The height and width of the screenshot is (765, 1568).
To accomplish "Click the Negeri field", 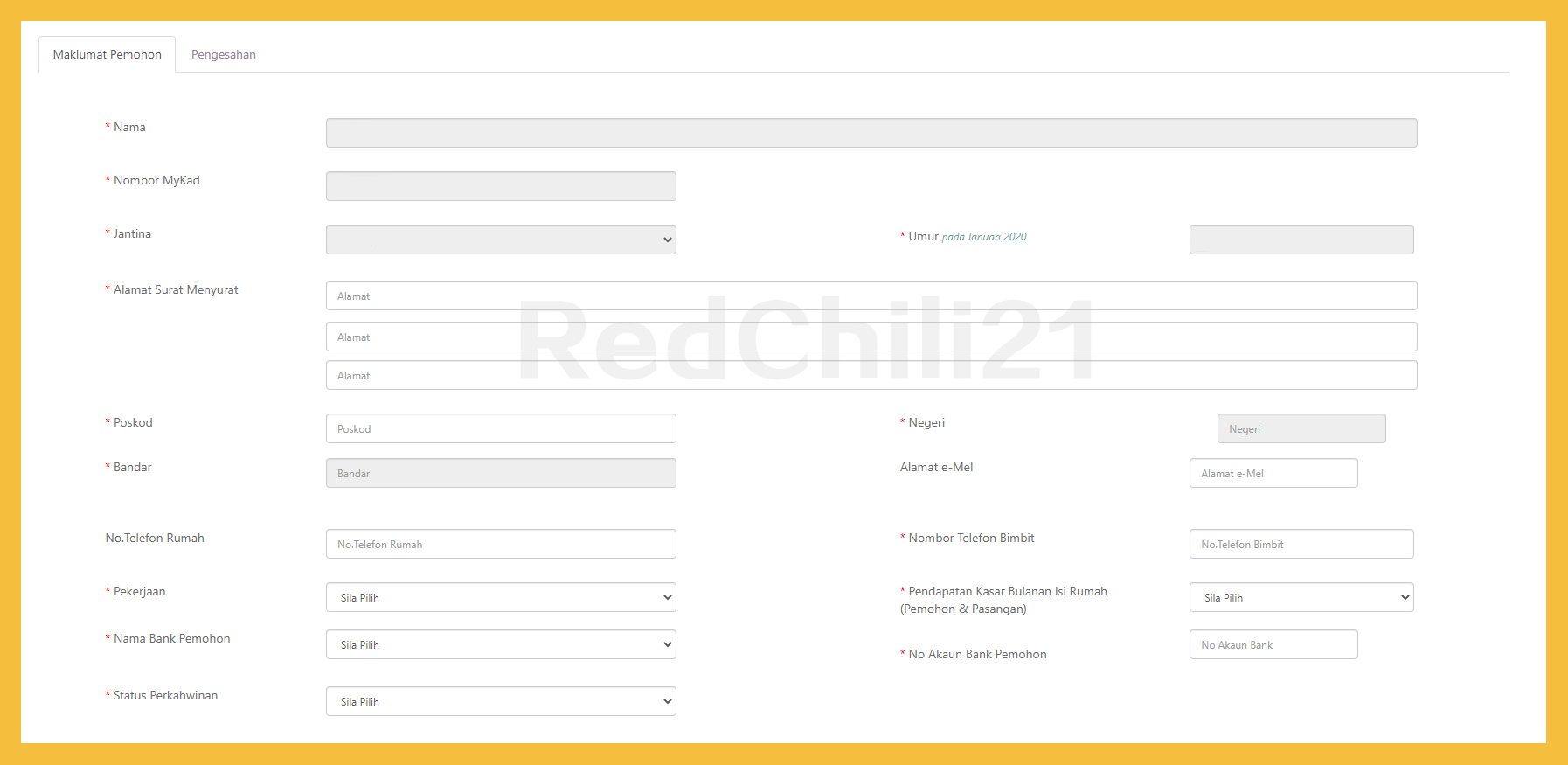I will pos(1301,428).
